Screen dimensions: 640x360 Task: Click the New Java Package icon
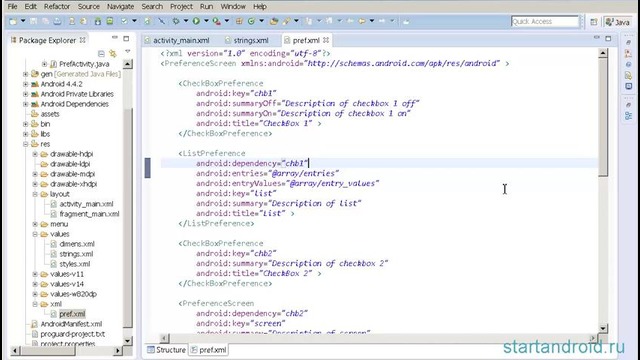(x=239, y=21)
